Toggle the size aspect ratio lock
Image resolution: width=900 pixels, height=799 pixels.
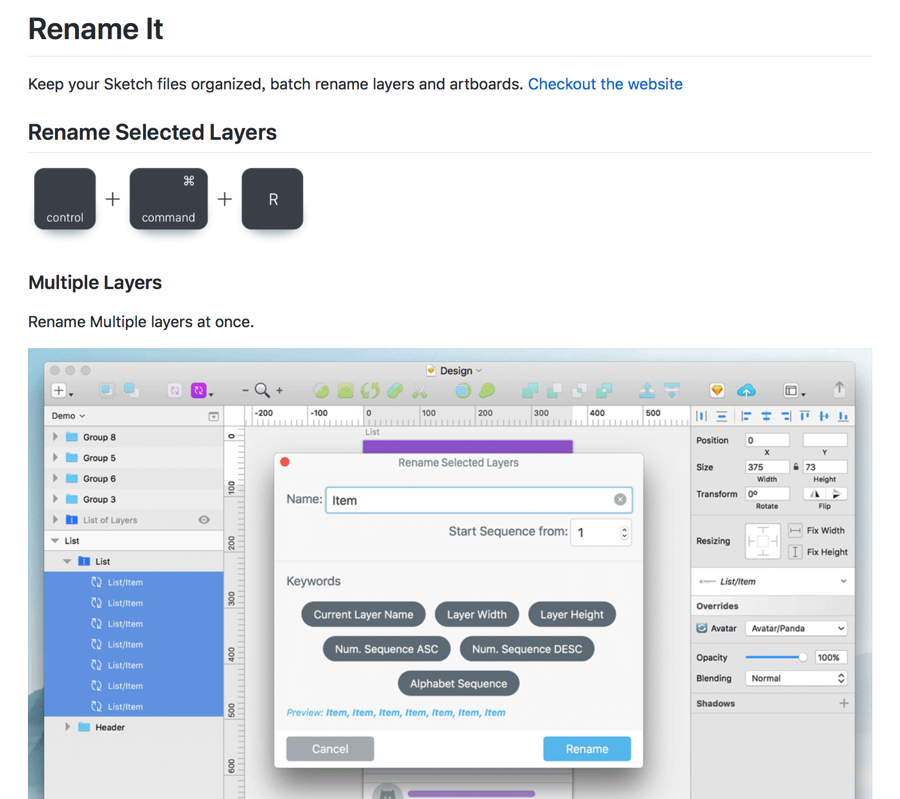796,467
